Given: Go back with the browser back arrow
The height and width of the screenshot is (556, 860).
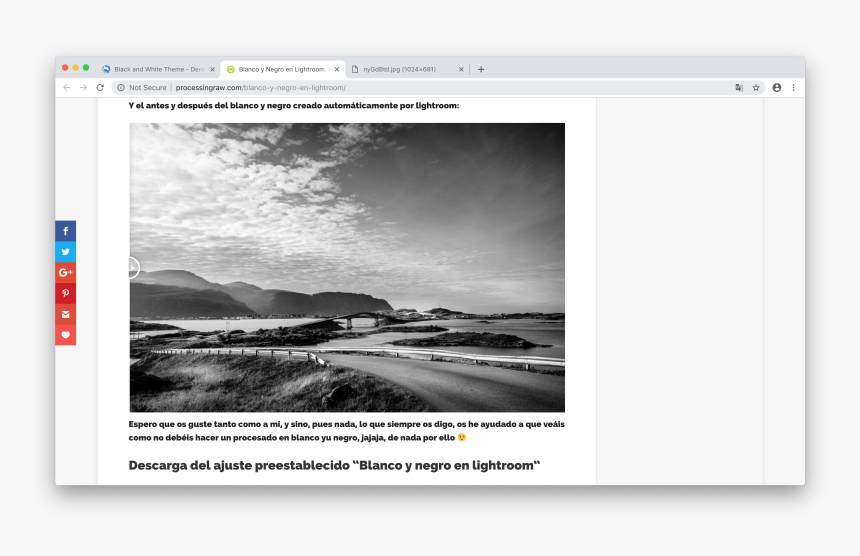Looking at the screenshot, I should (67, 88).
